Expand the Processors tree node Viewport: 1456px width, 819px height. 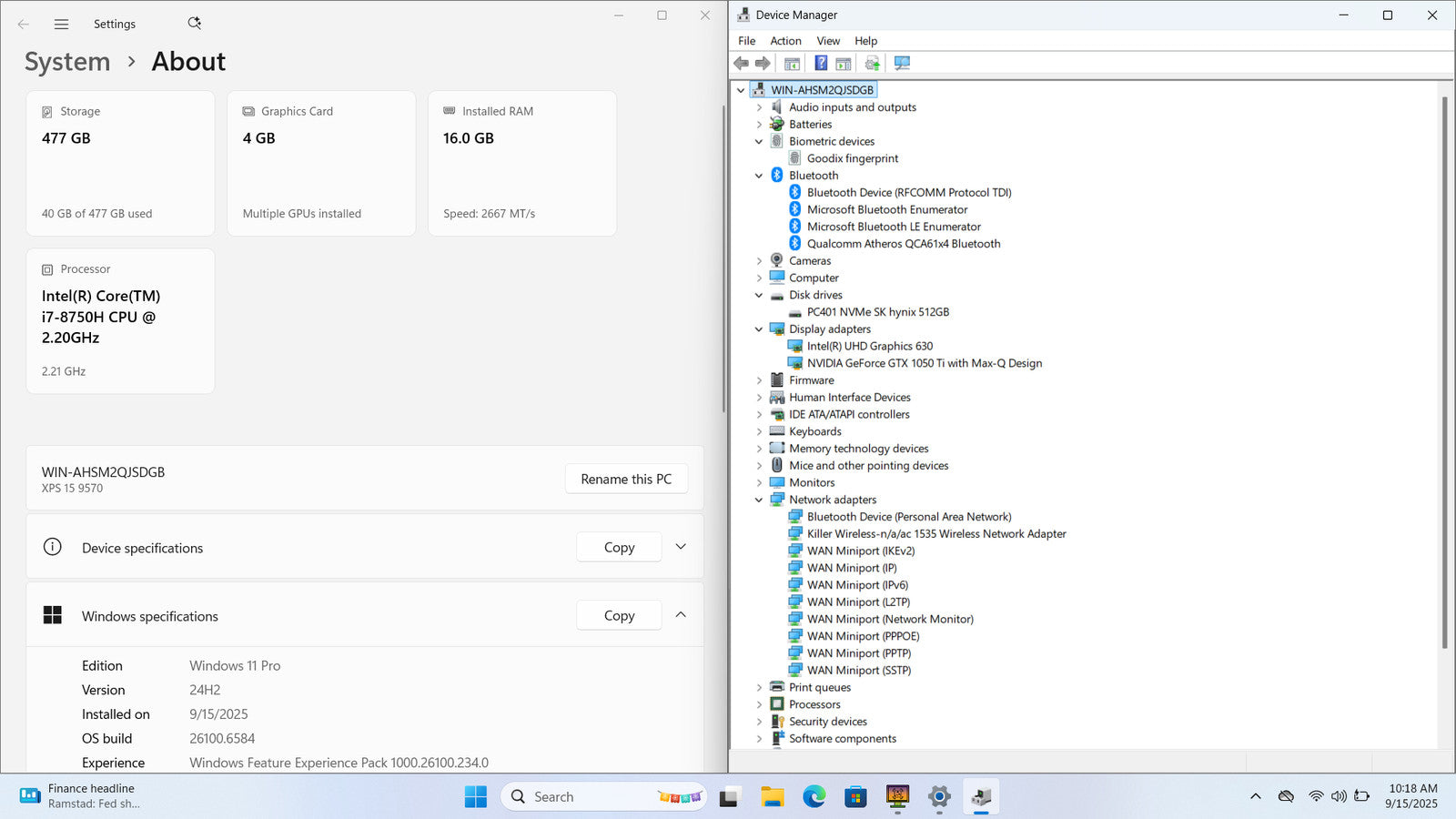[759, 704]
